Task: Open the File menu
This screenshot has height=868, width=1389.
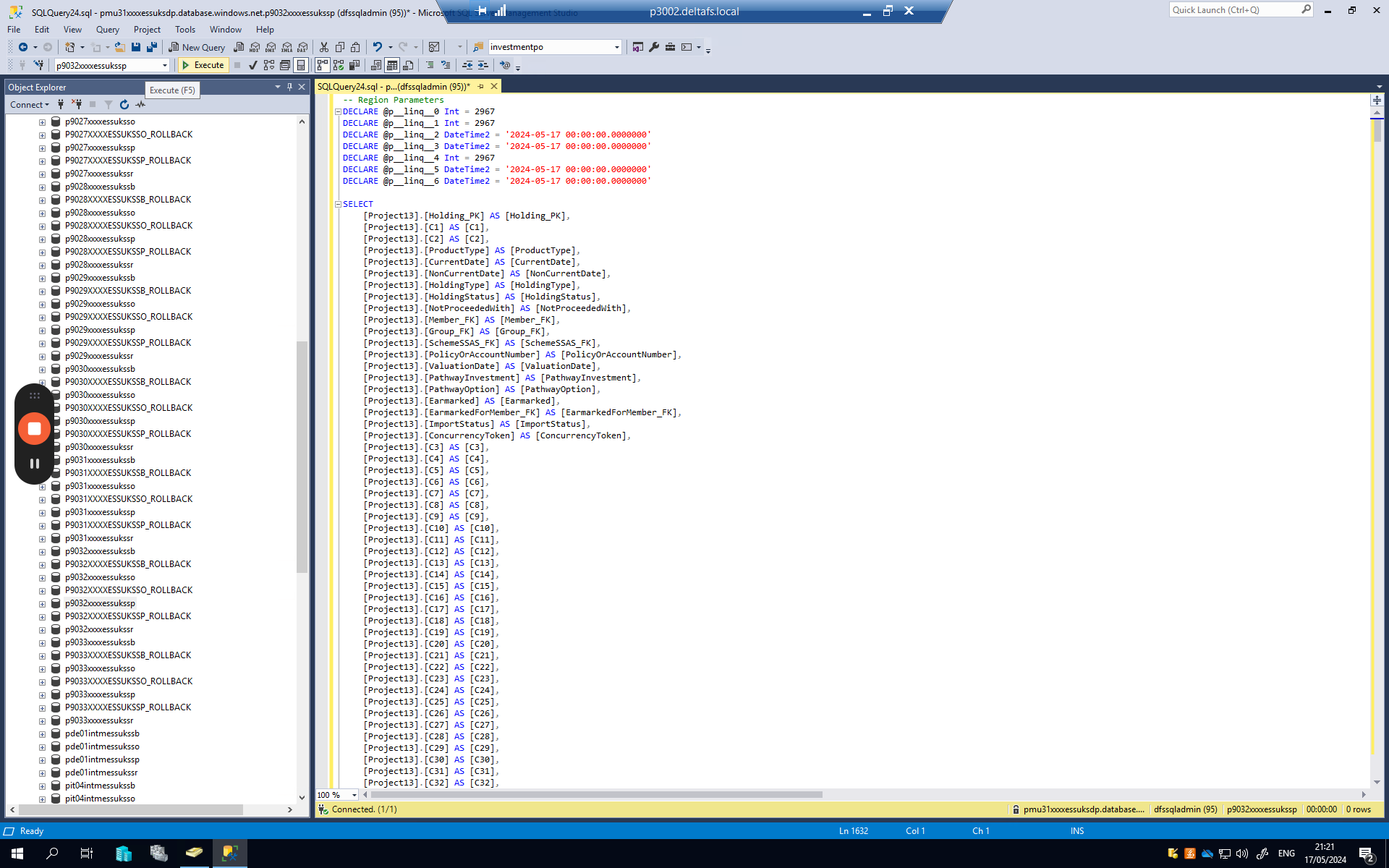Action: pyautogui.click(x=14, y=30)
